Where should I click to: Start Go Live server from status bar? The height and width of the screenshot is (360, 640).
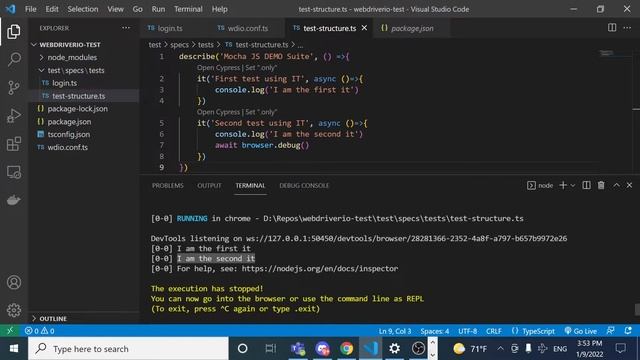point(580,331)
